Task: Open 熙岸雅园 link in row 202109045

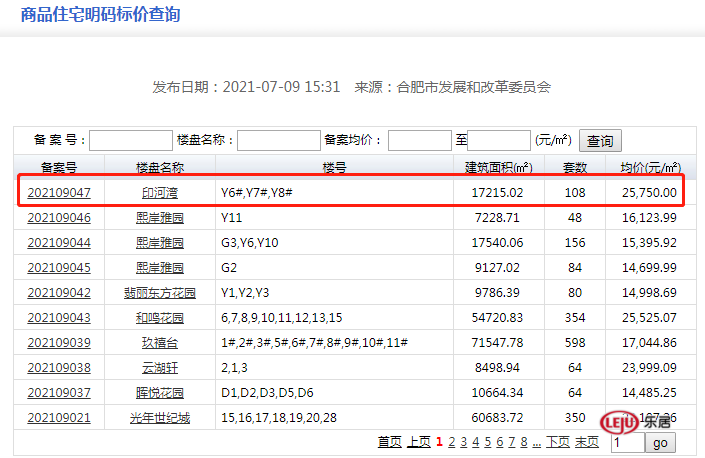Action: [160, 268]
